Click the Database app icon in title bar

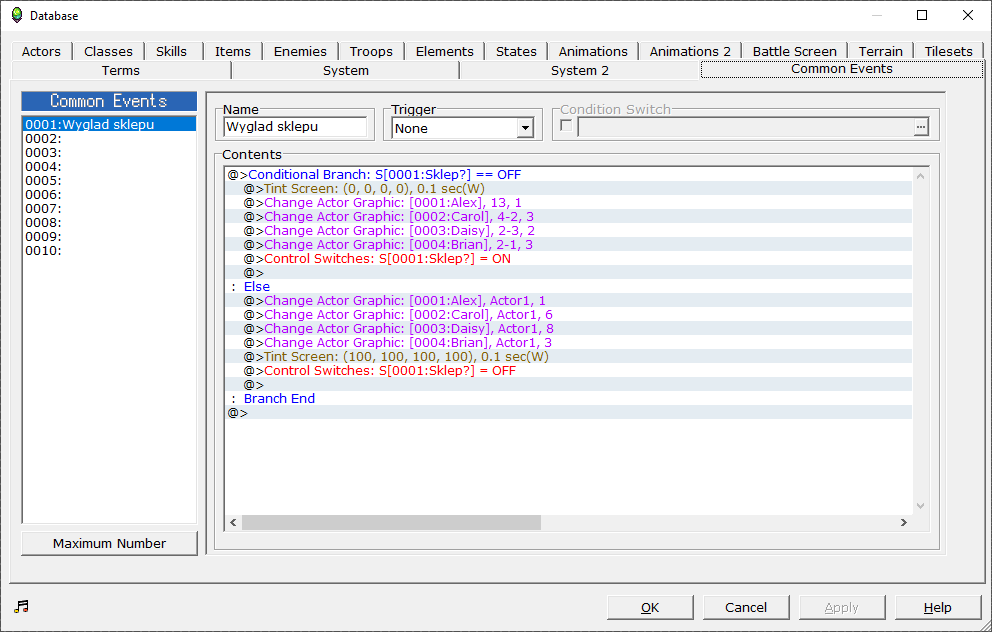pos(17,15)
